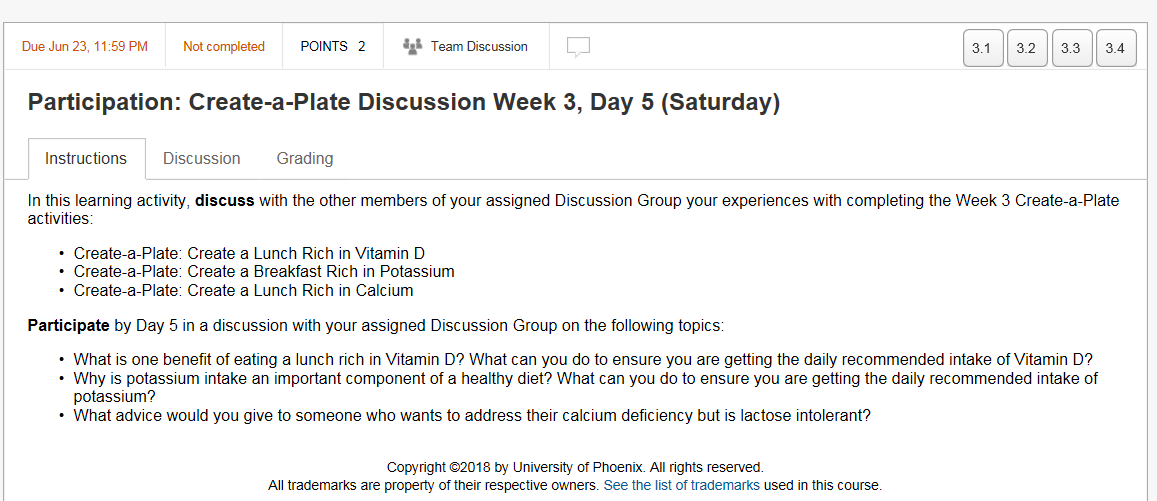
Task: Click 'Create a Breakfast Rich in Potassium' item
Action: pos(264,271)
